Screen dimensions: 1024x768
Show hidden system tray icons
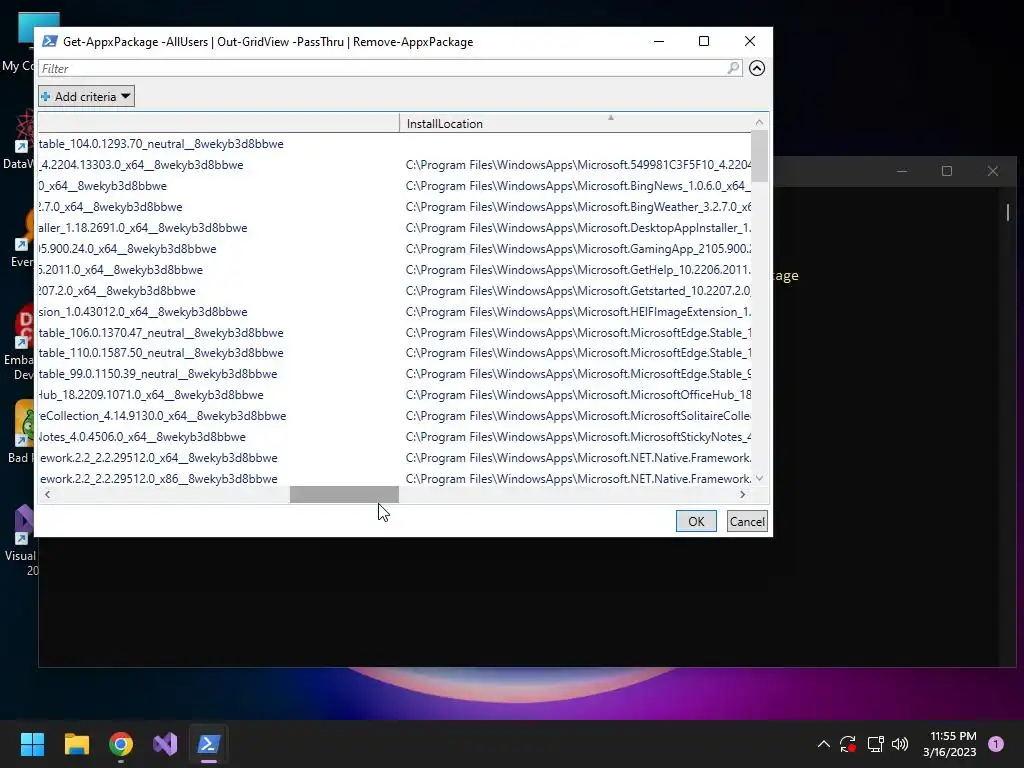824,744
